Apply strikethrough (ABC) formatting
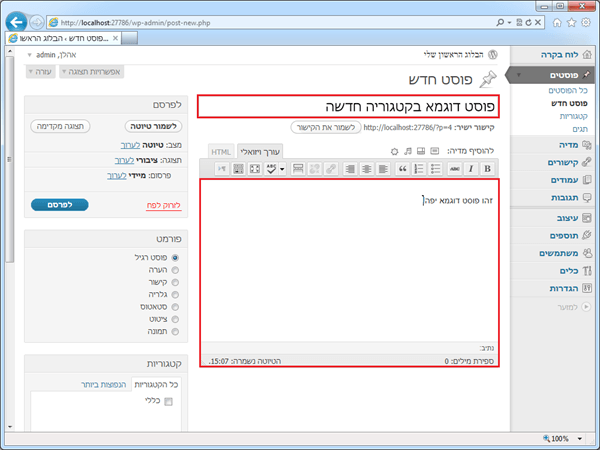The width and height of the screenshot is (600, 450). click(x=454, y=169)
